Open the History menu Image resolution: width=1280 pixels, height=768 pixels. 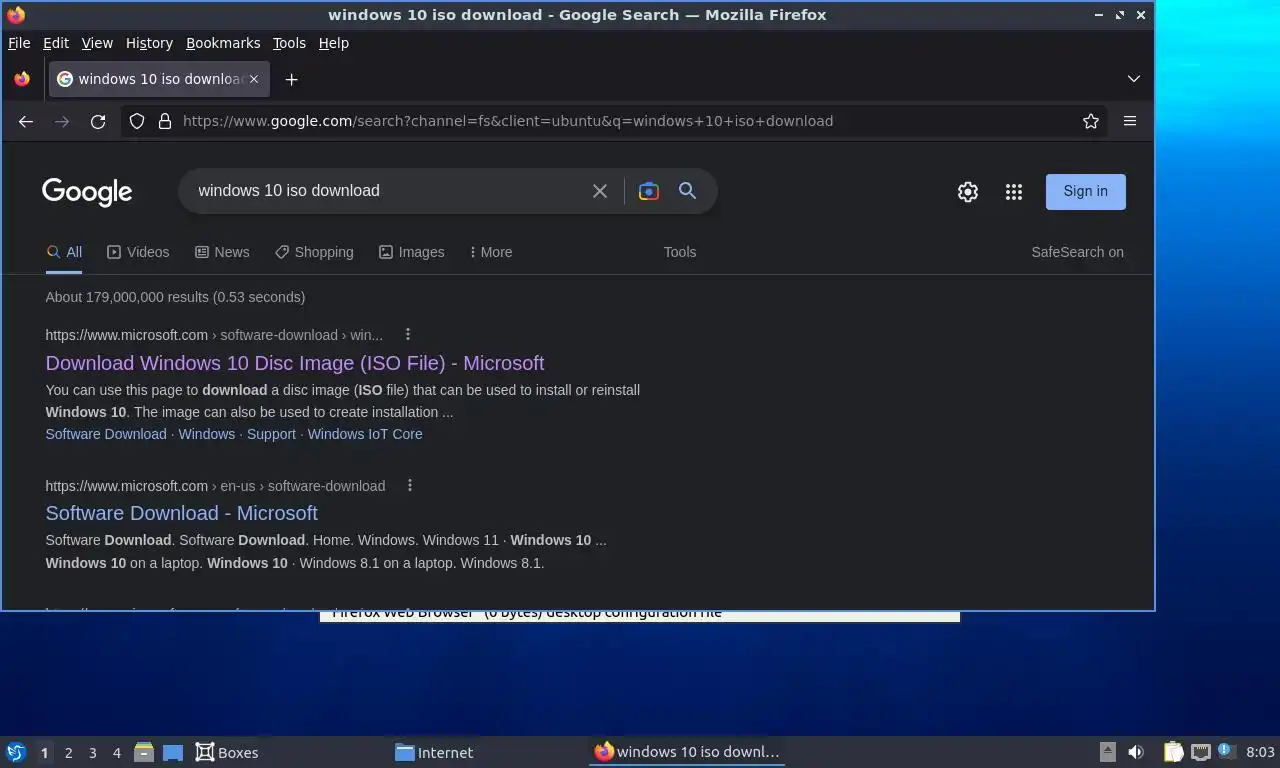click(x=149, y=43)
